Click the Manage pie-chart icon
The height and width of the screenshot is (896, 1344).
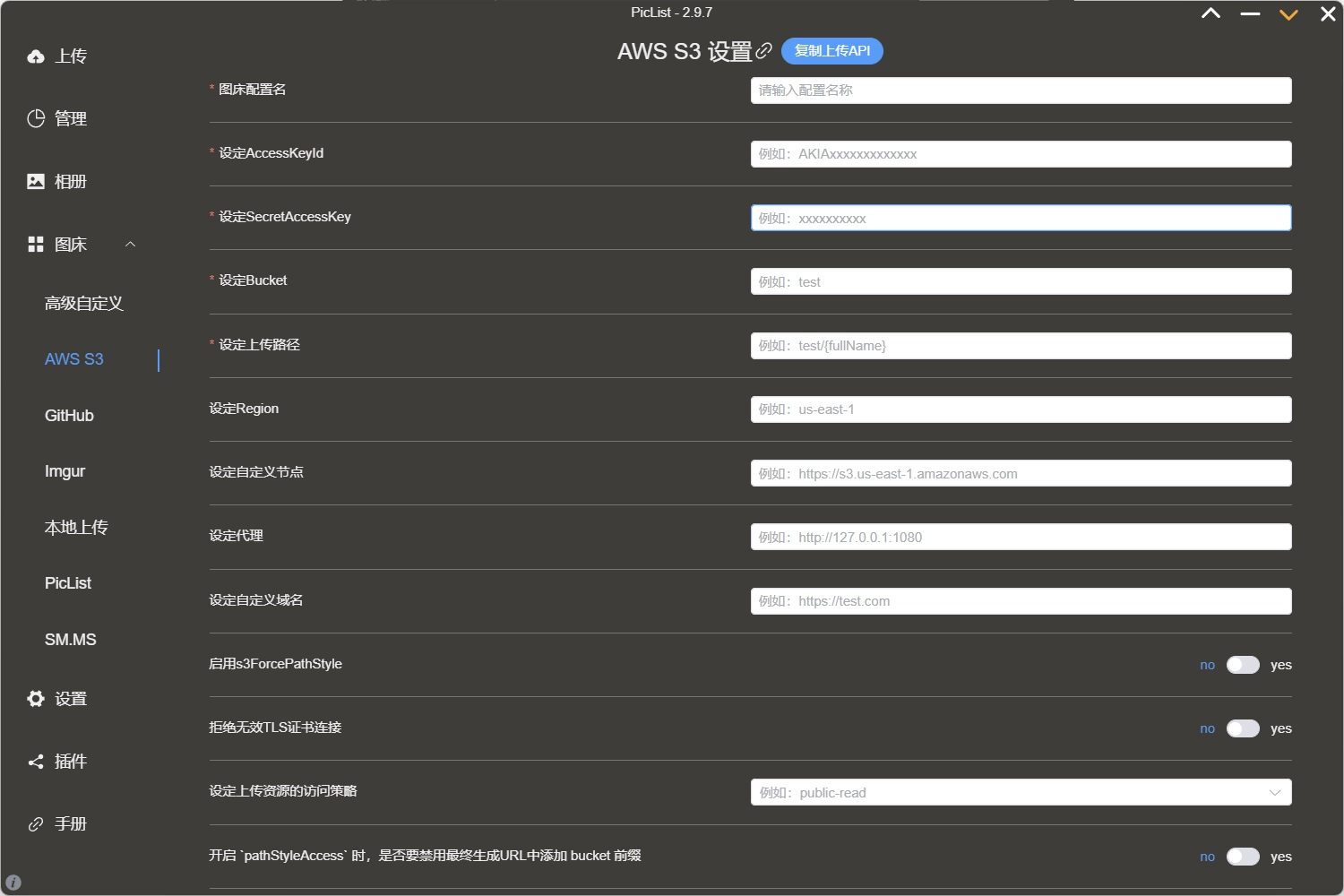click(x=36, y=118)
